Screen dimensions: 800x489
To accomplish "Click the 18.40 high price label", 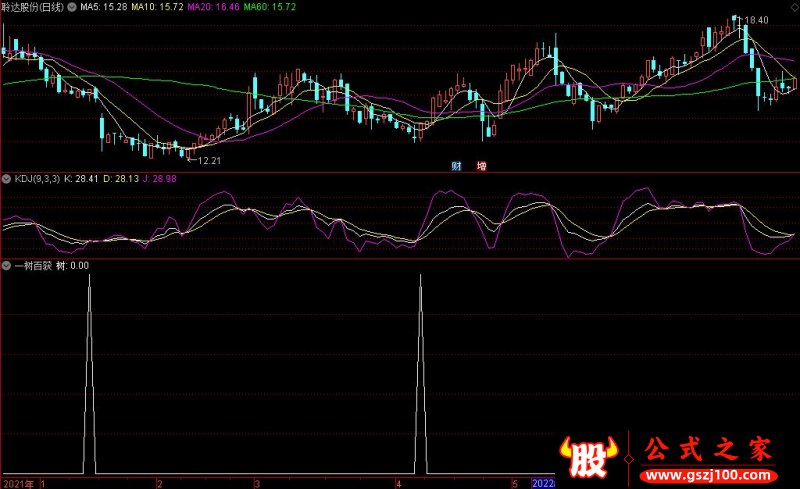I will coord(757,20).
